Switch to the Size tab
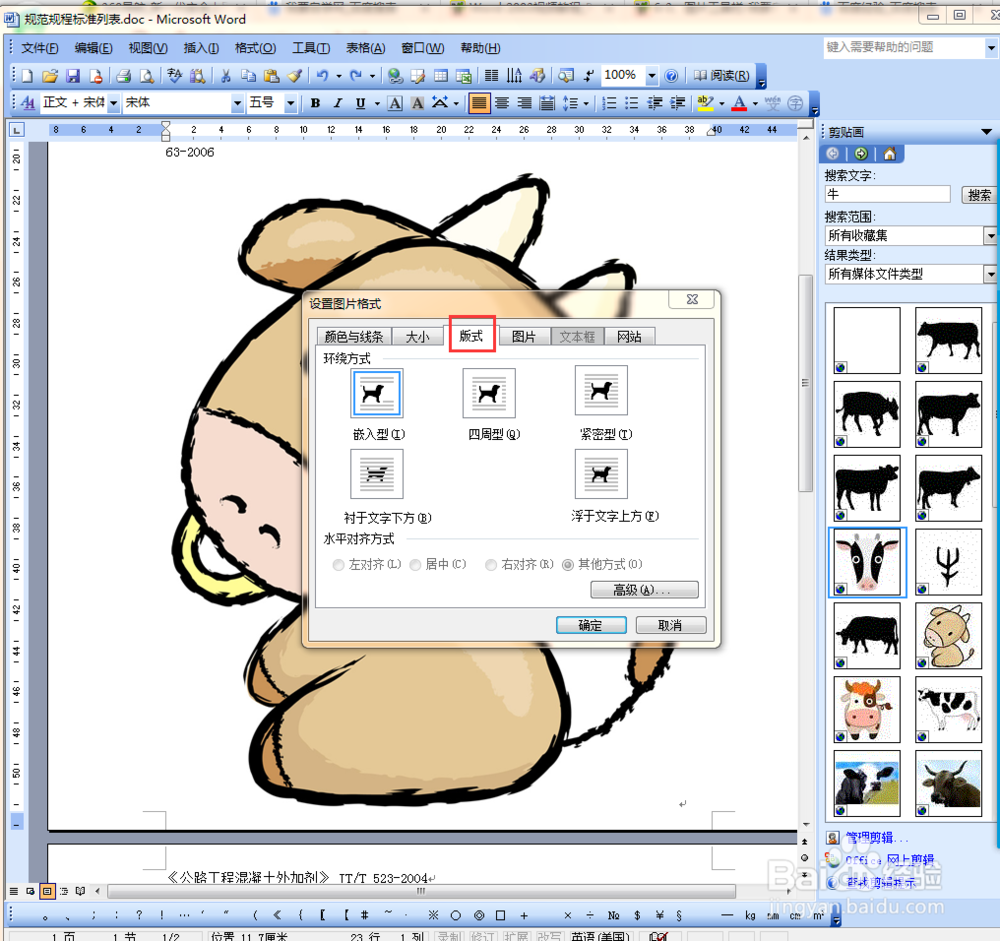This screenshot has width=1000, height=941. tap(417, 336)
